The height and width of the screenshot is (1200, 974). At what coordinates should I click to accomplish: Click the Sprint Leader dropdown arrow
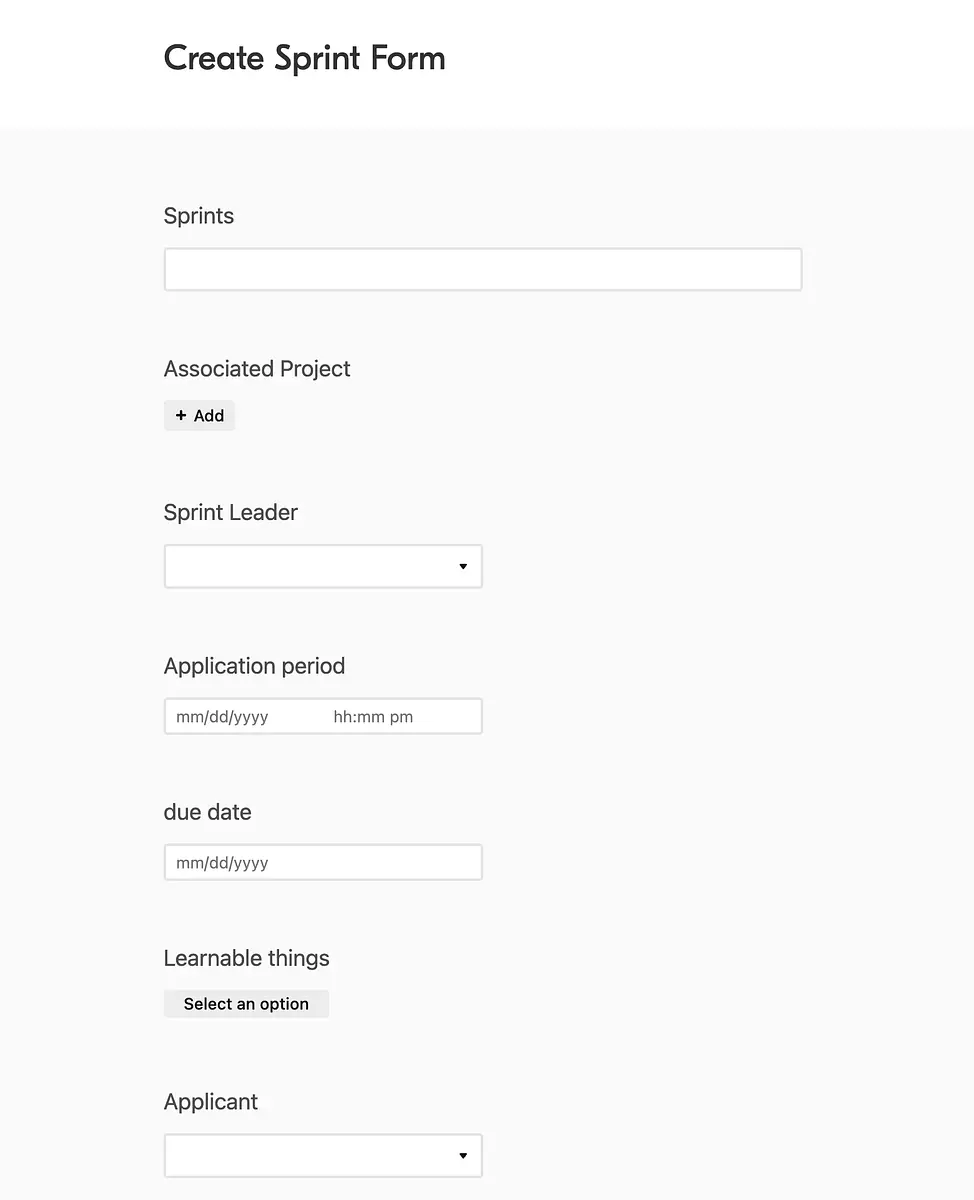click(463, 566)
